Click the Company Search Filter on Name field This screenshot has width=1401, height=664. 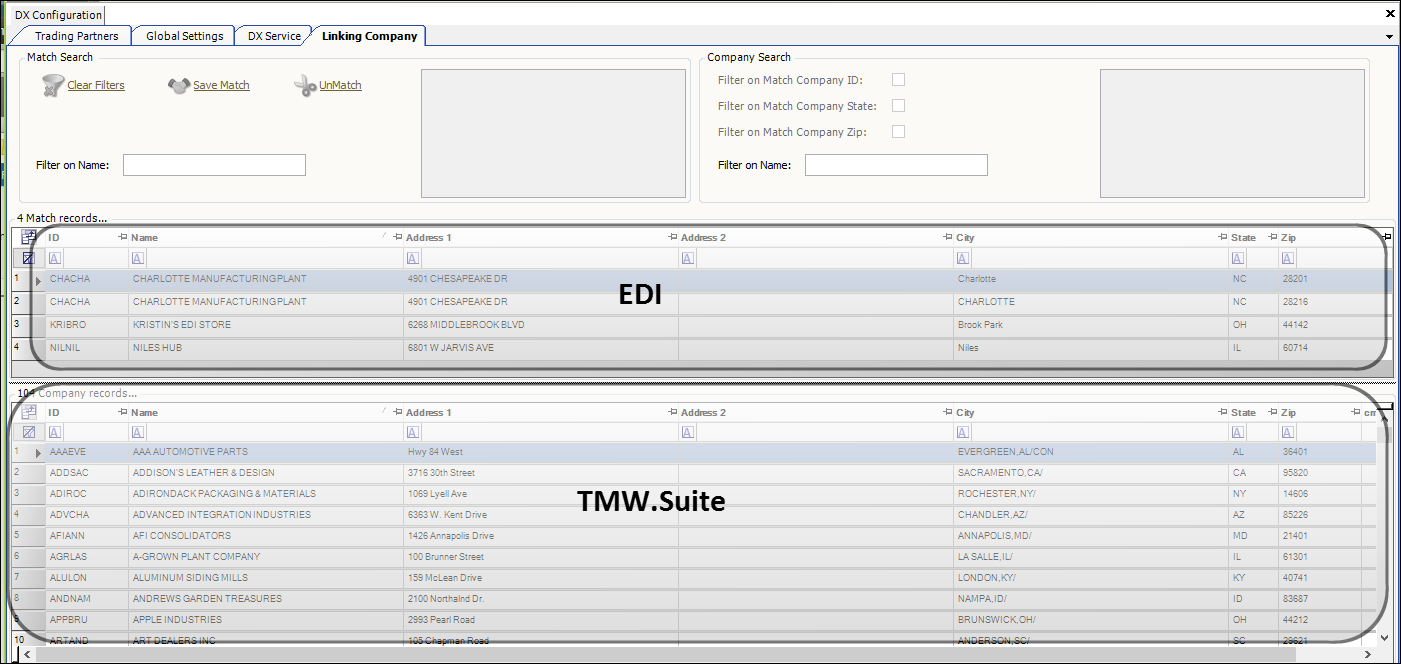coord(896,165)
